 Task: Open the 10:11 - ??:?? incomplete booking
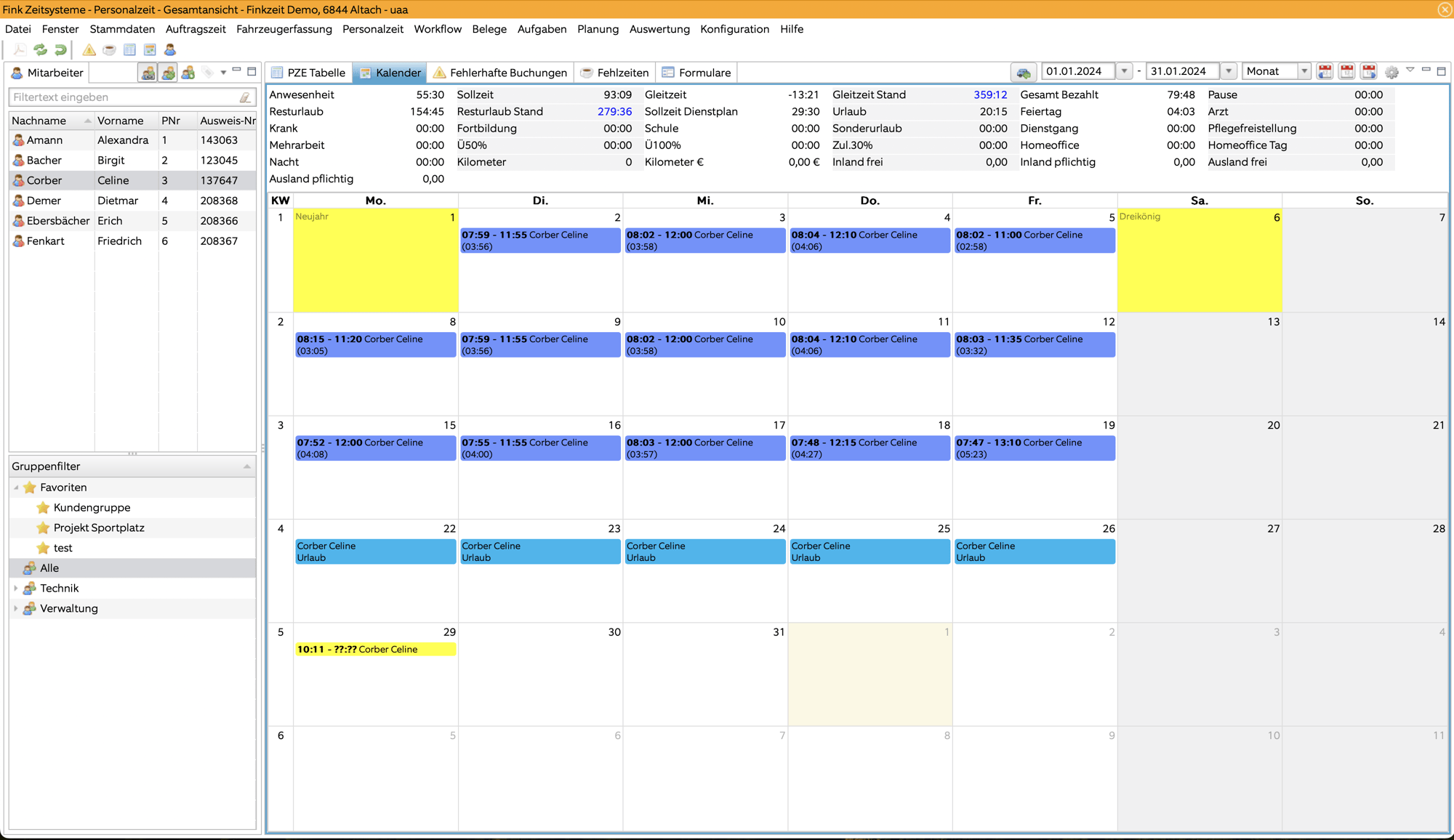[376, 650]
